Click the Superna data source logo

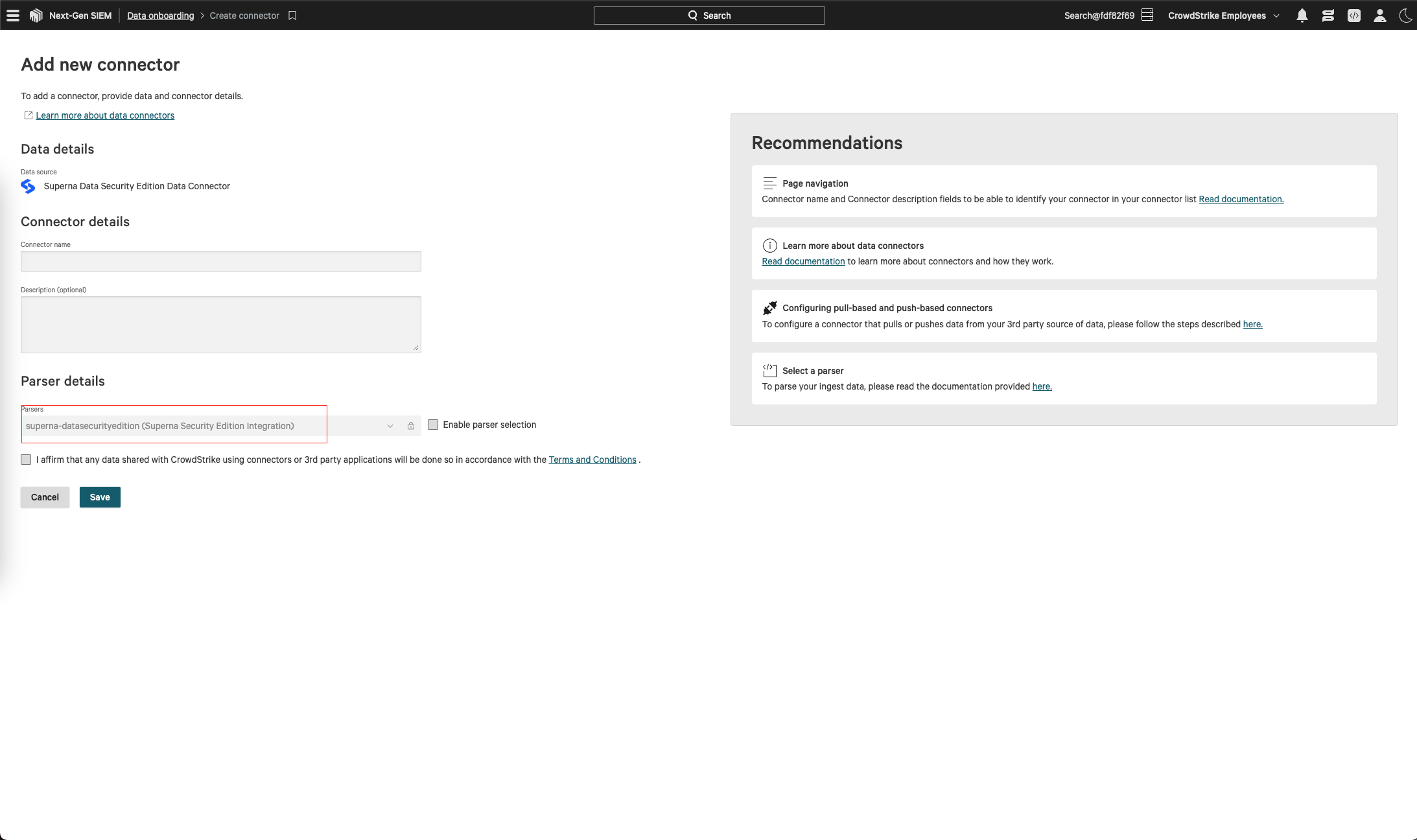pyautogui.click(x=28, y=186)
